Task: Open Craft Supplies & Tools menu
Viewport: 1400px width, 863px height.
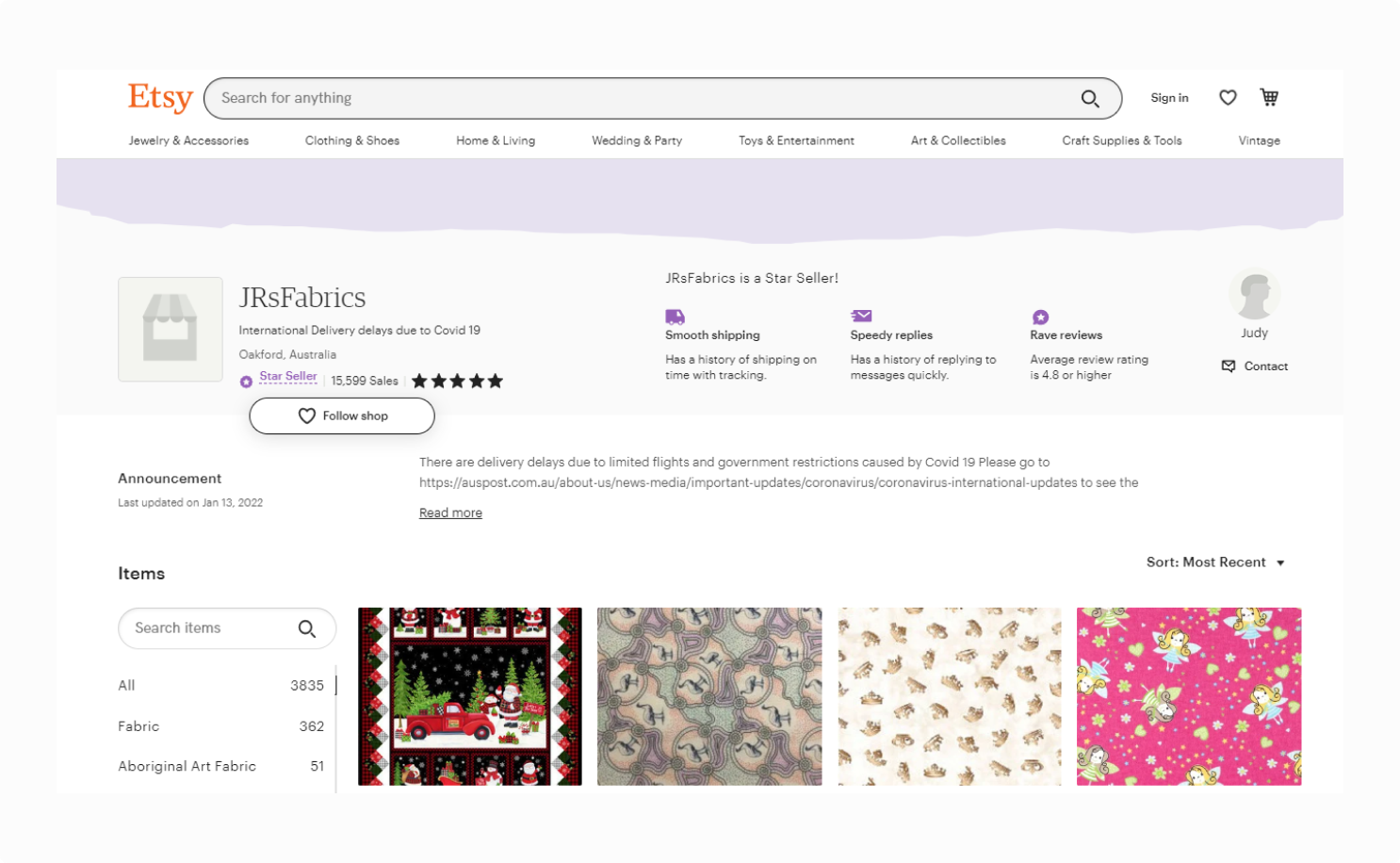Action: (1122, 140)
